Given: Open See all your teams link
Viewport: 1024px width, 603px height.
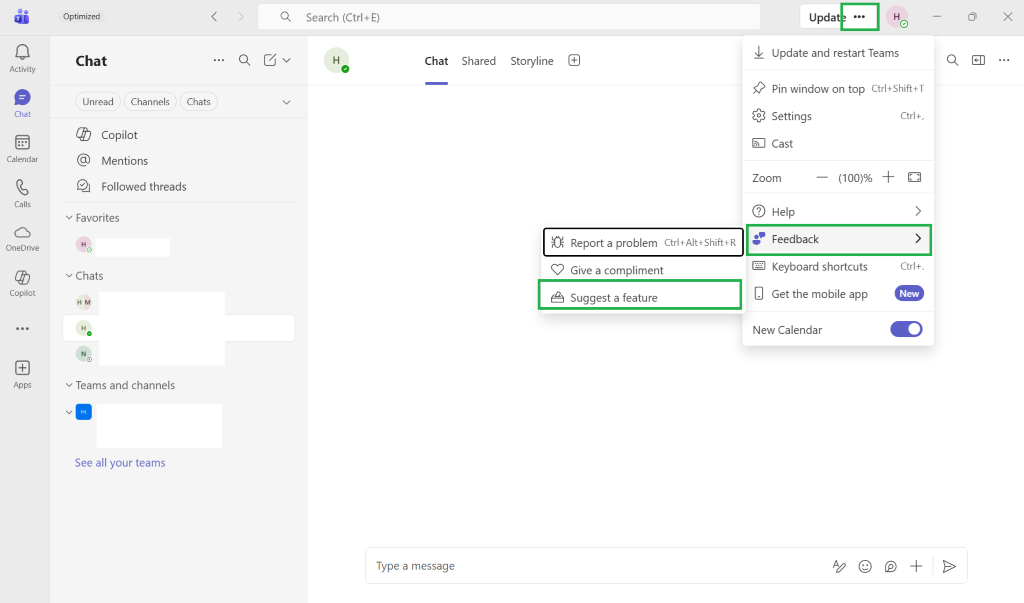Looking at the screenshot, I should [120, 463].
